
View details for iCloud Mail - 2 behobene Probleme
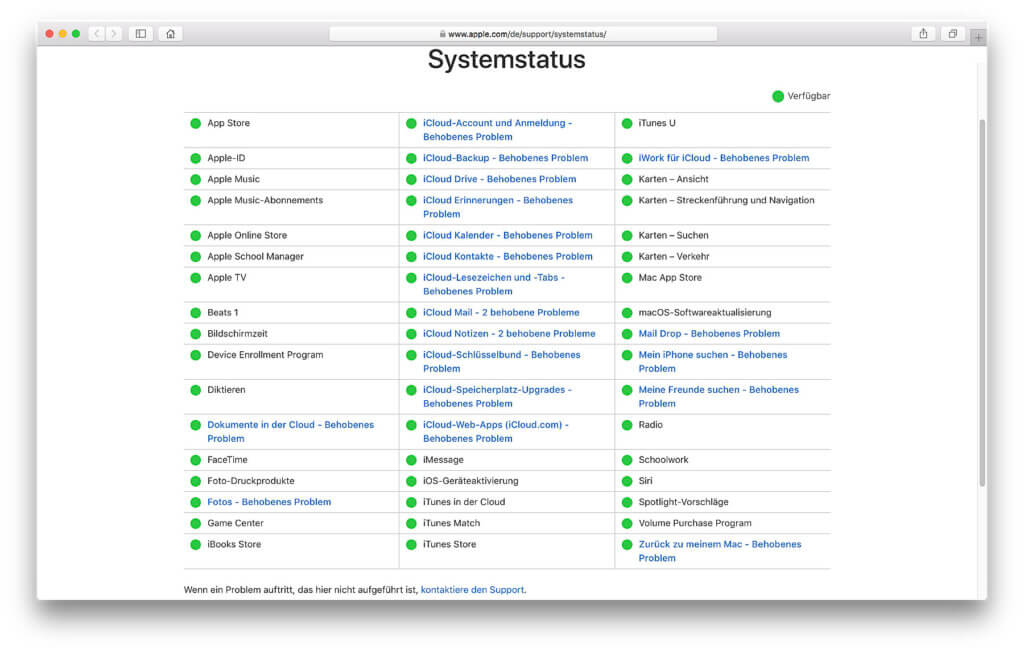click(500, 312)
